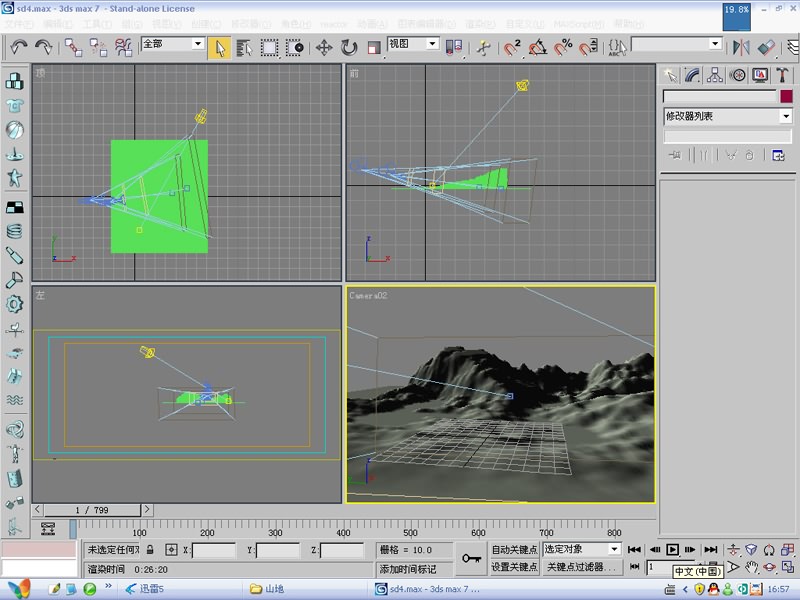Click the time slider left arrow
The height and width of the screenshot is (600, 800).
(x=37, y=509)
